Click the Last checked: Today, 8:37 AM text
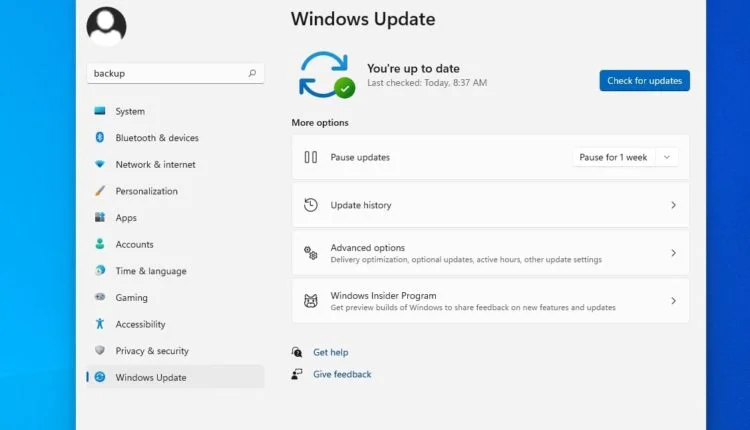 pyautogui.click(x=427, y=83)
